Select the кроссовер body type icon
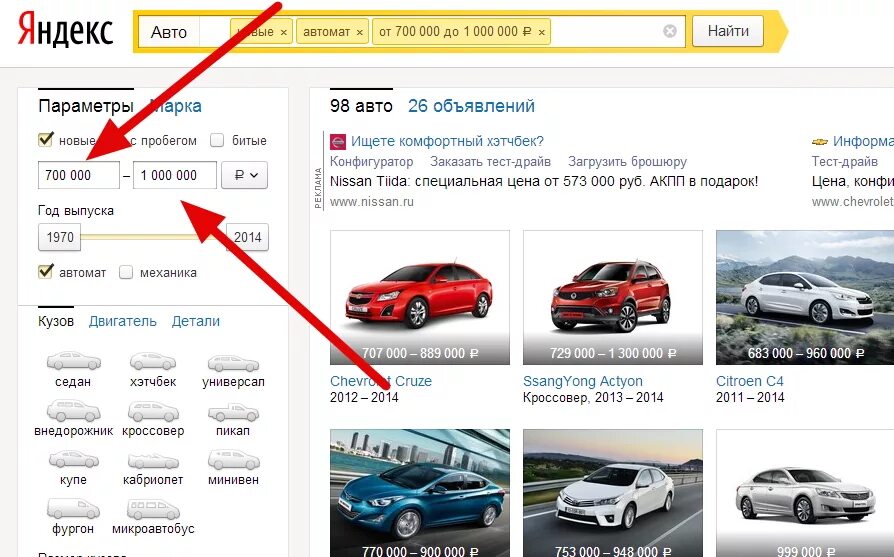Image resolution: width=894 pixels, height=557 pixels. pyautogui.click(x=153, y=411)
